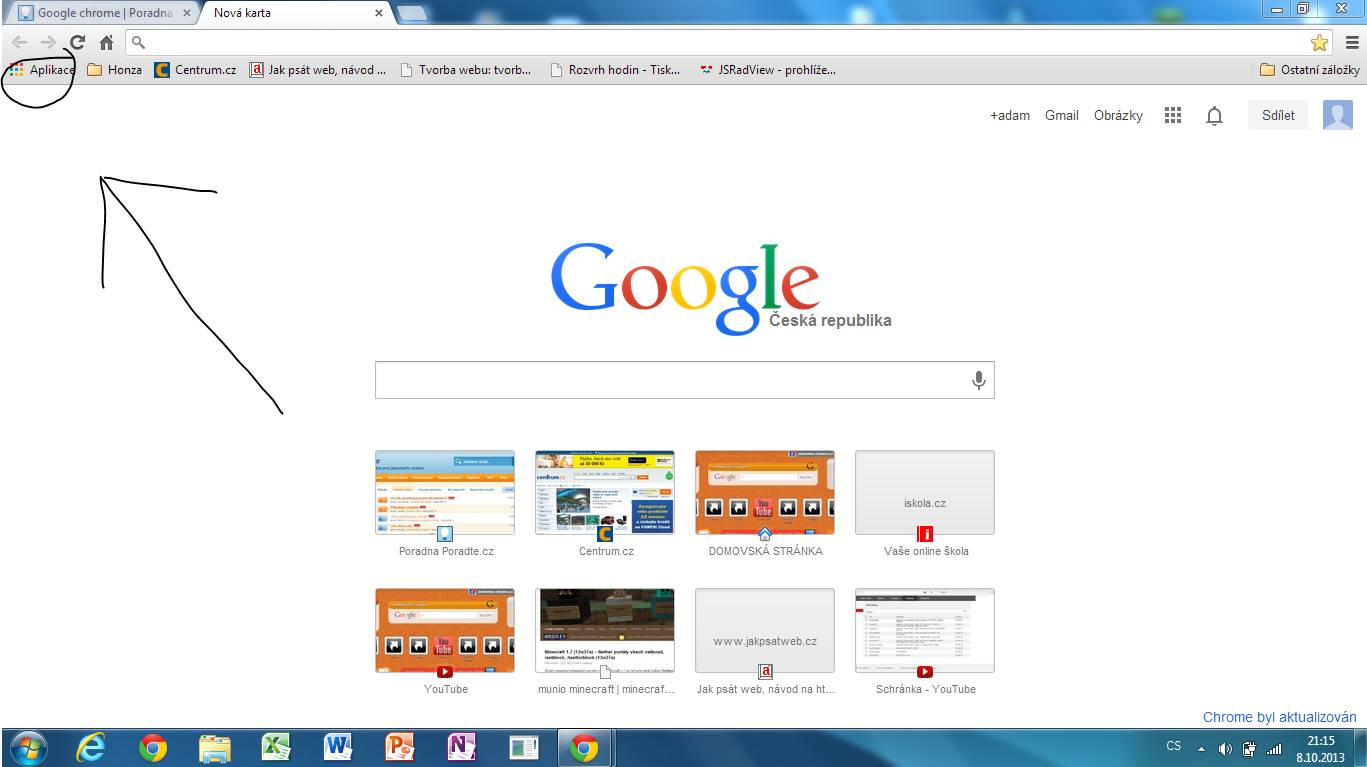This screenshot has height=767, width=1367.
Task: Open the power plug tray icon
Action: tap(1250, 748)
